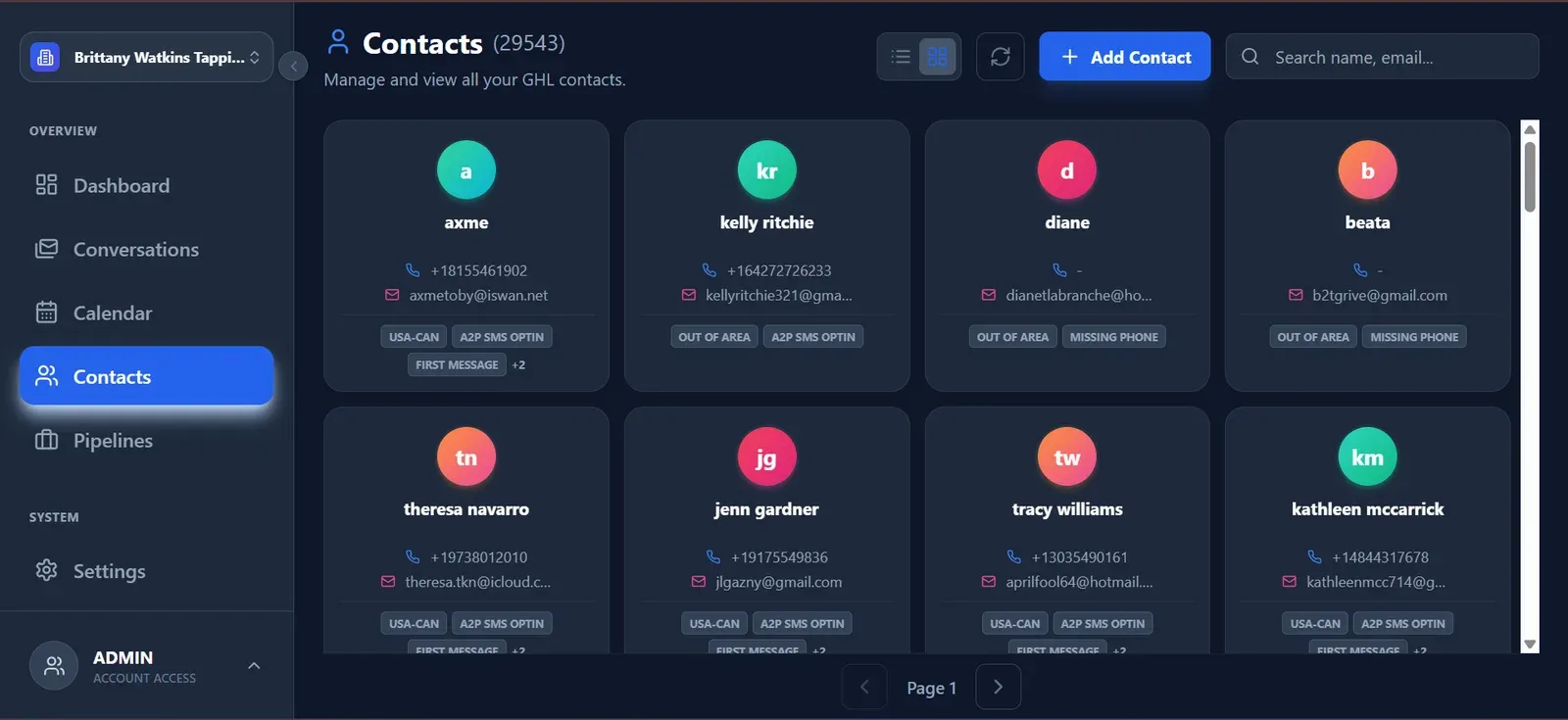Click tracy williams' email envelope icon
The width and height of the screenshot is (1568, 720).
(x=989, y=582)
